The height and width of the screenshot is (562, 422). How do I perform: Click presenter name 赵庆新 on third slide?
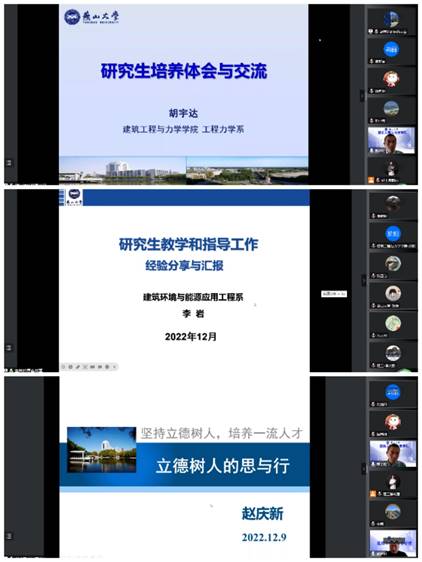tap(262, 514)
